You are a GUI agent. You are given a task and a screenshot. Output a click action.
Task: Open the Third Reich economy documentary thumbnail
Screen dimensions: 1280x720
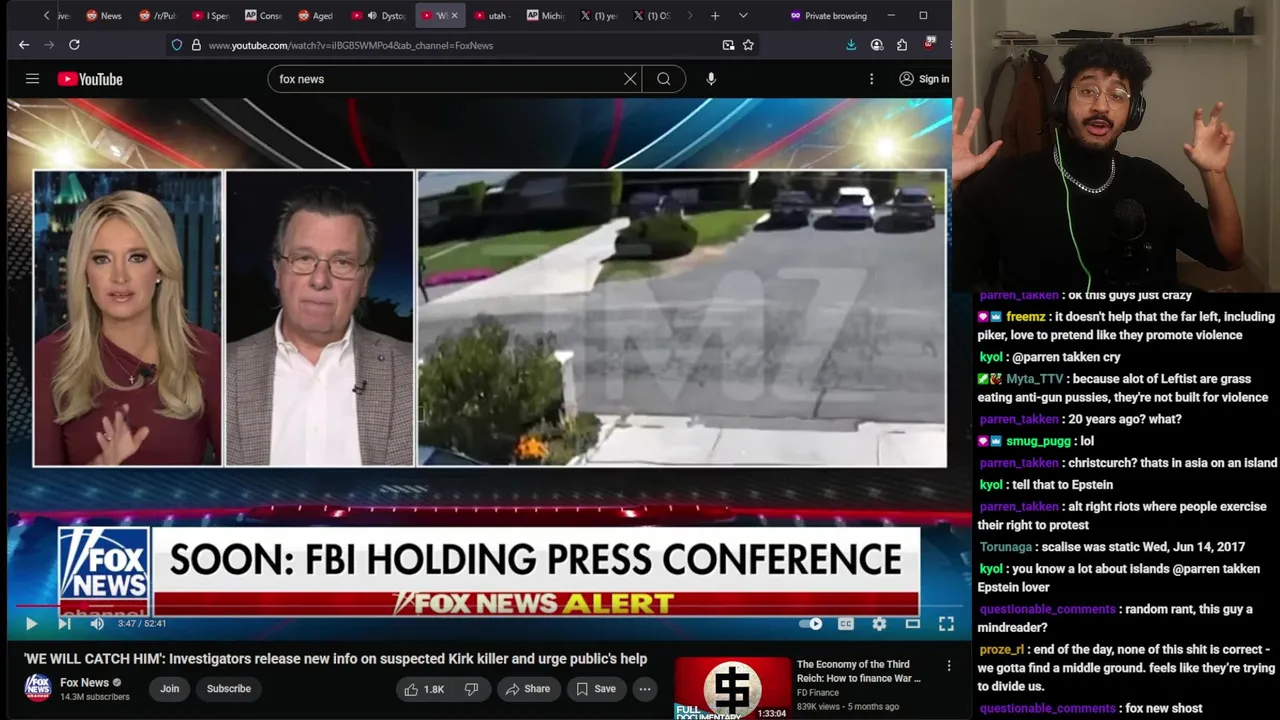[732, 688]
